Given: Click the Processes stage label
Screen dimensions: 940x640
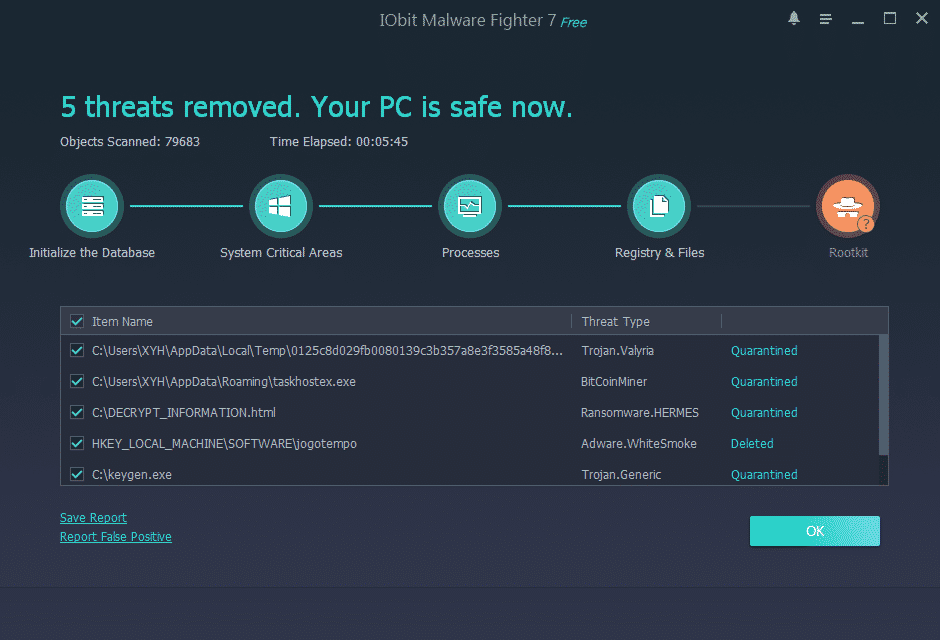Looking at the screenshot, I should 471,253.
